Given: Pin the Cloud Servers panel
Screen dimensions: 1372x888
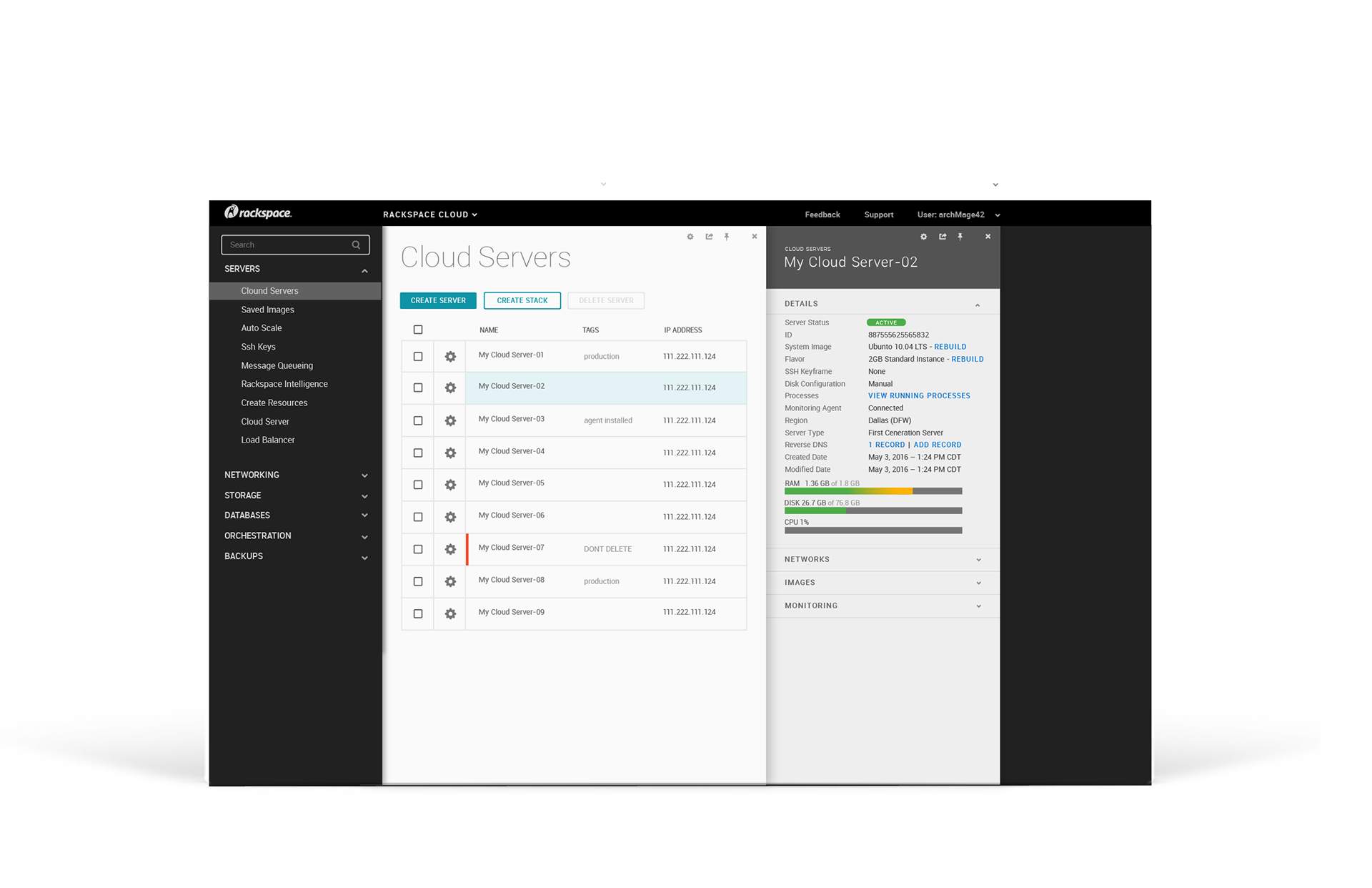Looking at the screenshot, I should pos(727,237).
